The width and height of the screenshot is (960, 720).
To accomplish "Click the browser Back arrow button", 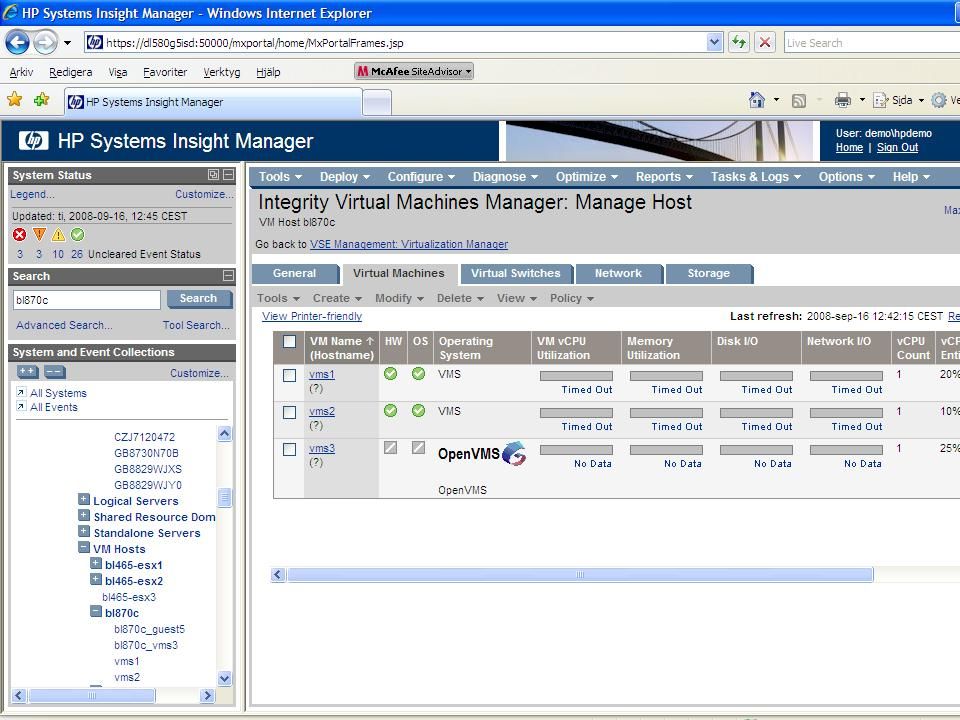I will pyautogui.click(x=17, y=43).
